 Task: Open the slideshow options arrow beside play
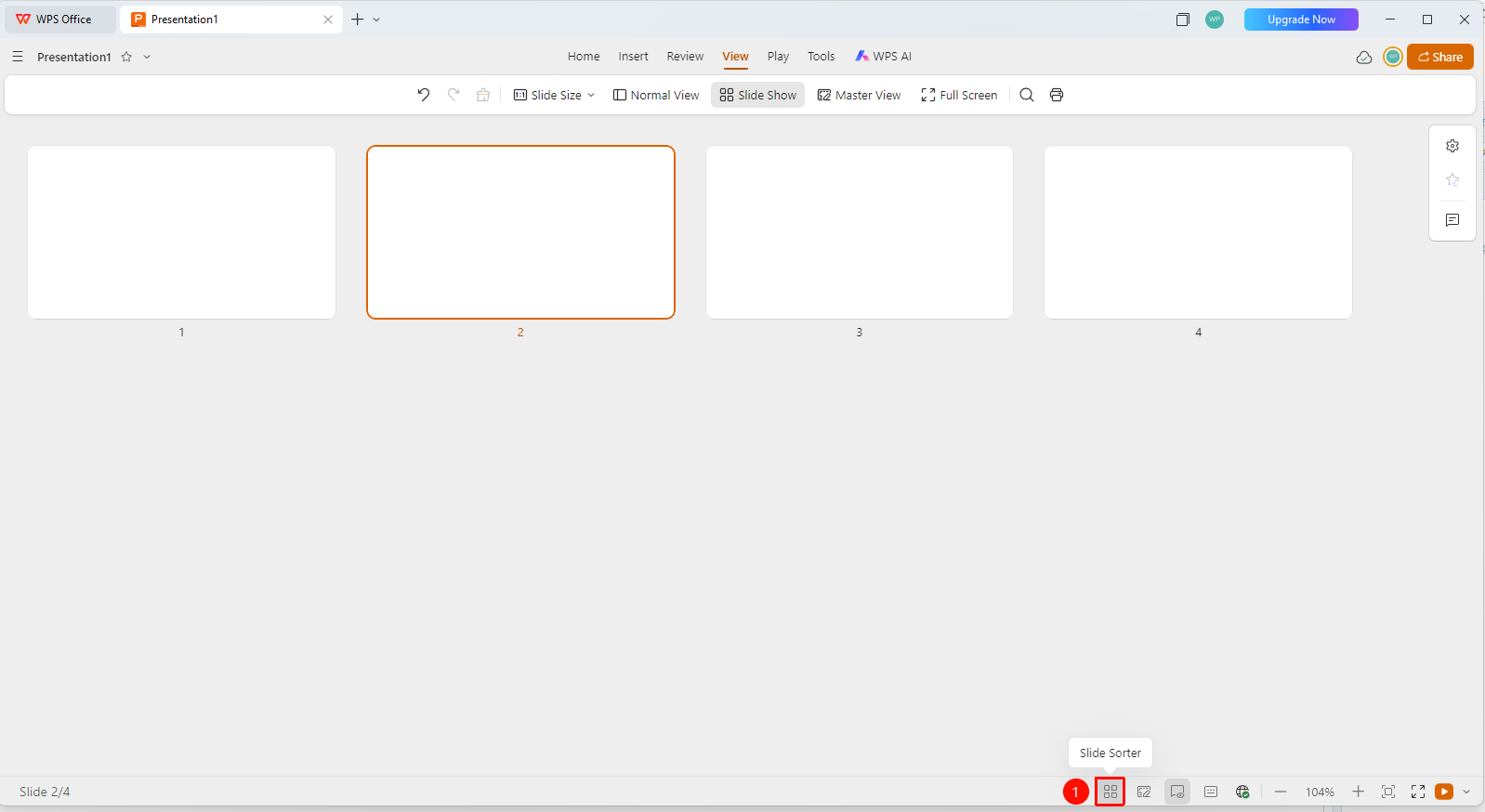[1466, 792]
